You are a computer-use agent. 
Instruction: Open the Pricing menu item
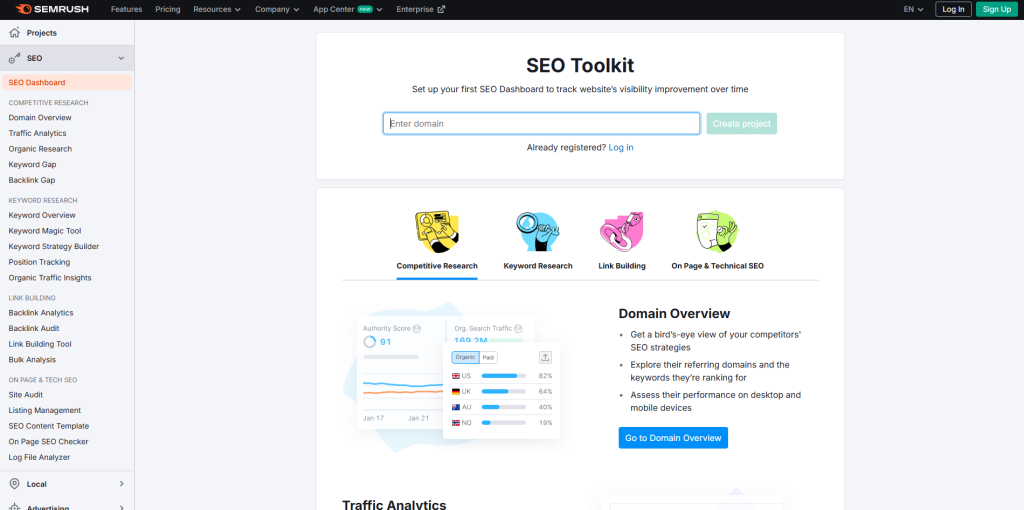(168, 9)
